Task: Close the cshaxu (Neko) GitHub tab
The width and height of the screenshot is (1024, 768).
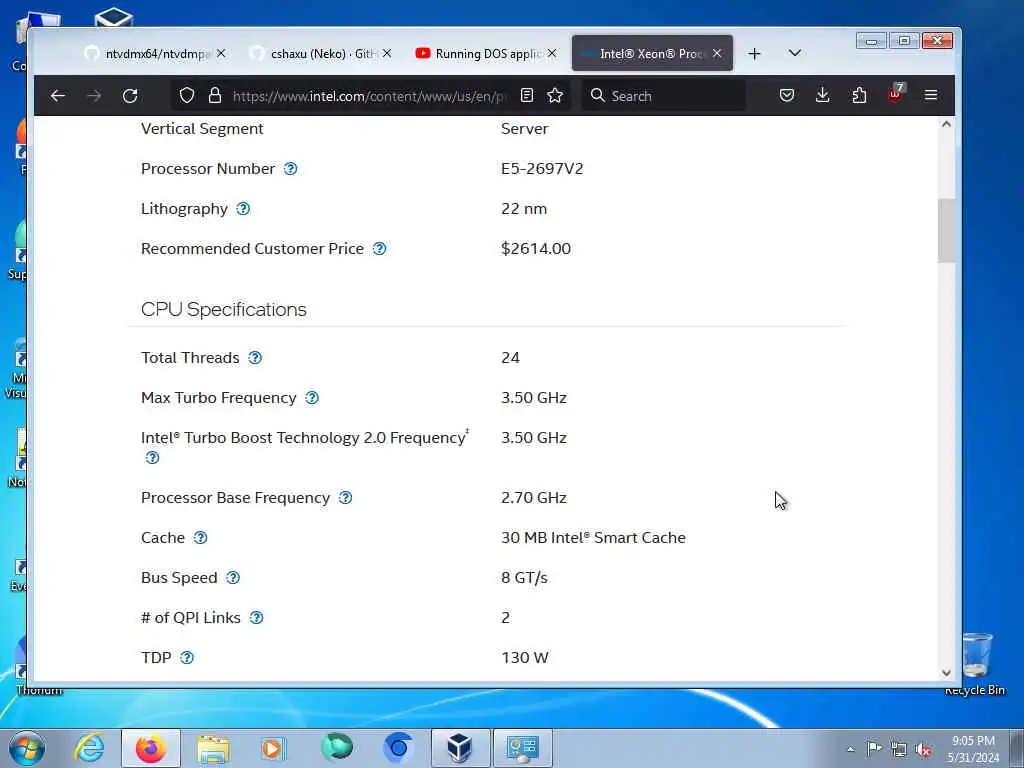Action: pos(387,54)
